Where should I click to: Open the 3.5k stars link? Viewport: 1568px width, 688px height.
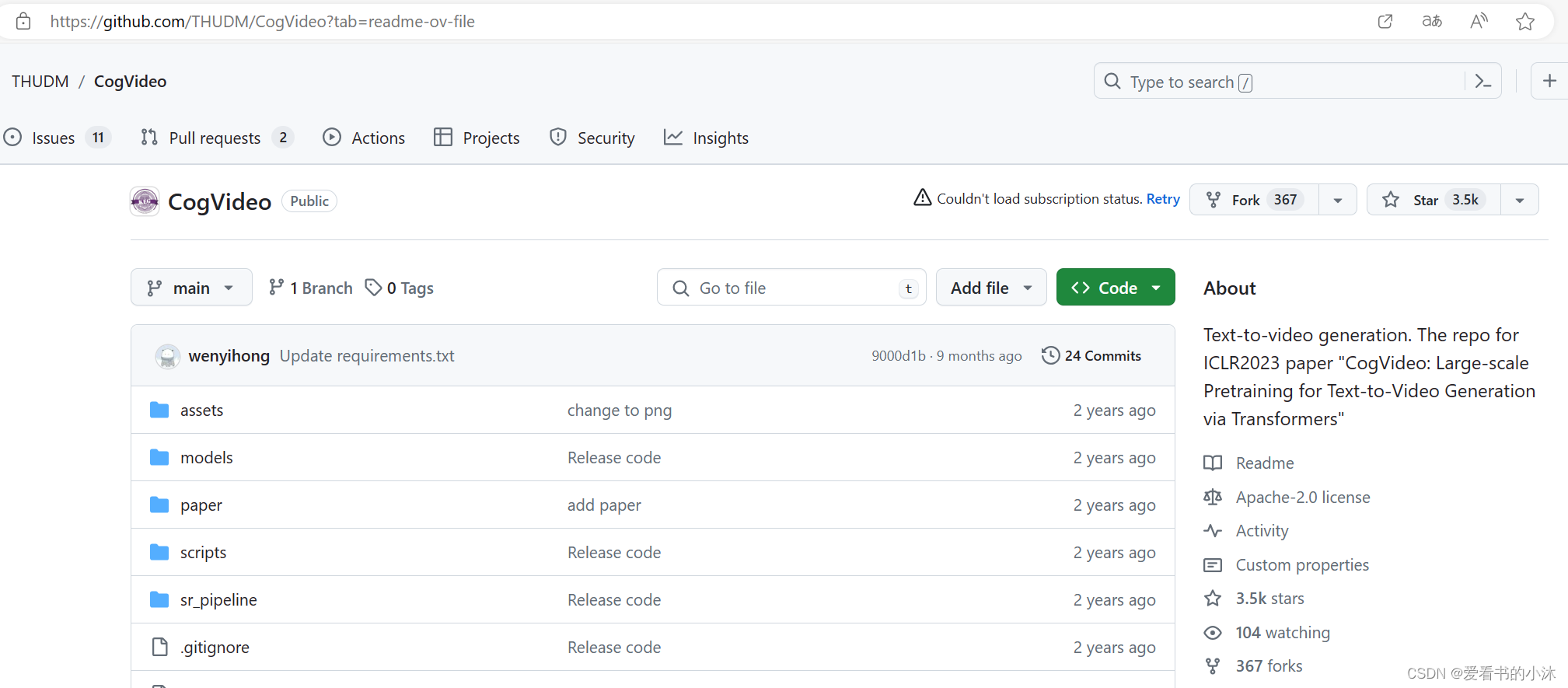(x=1270, y=599)
